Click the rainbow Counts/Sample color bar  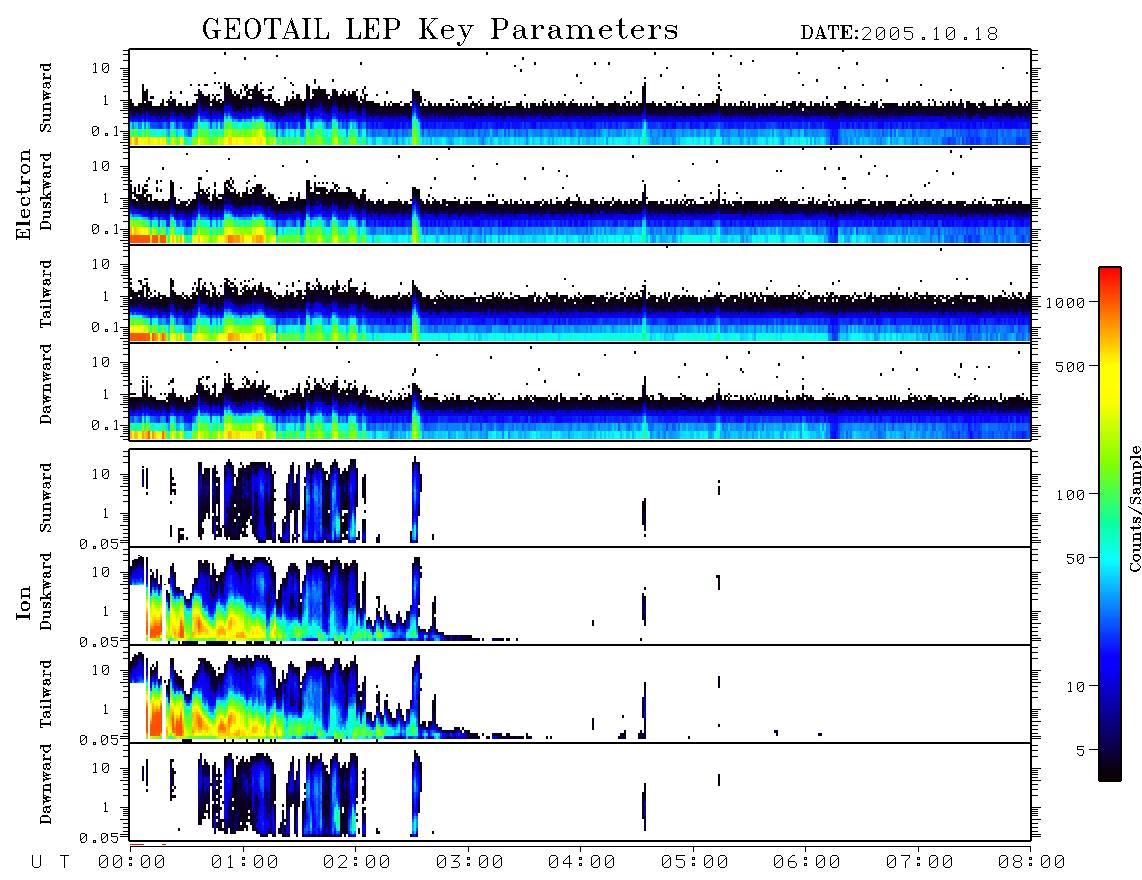coord(1110,524)
